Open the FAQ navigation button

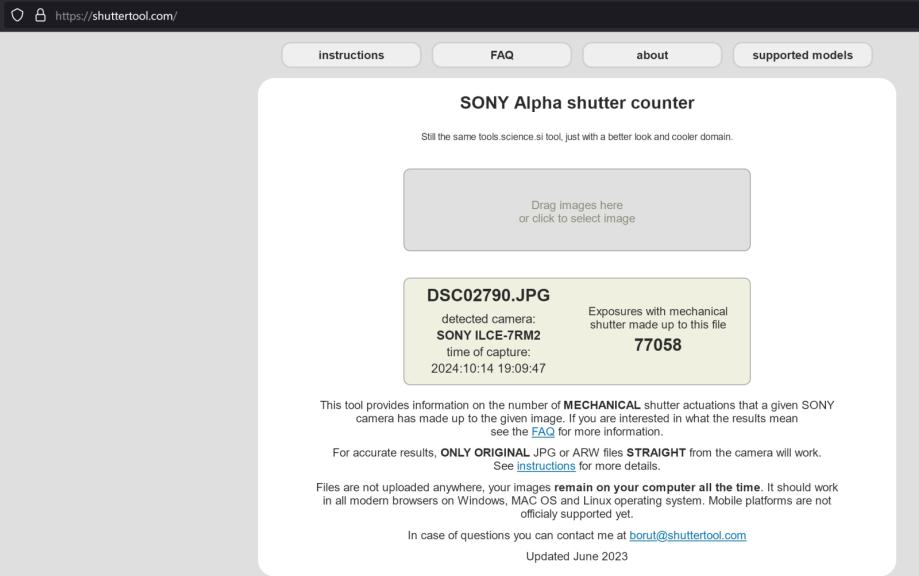[x=502, y=55]
